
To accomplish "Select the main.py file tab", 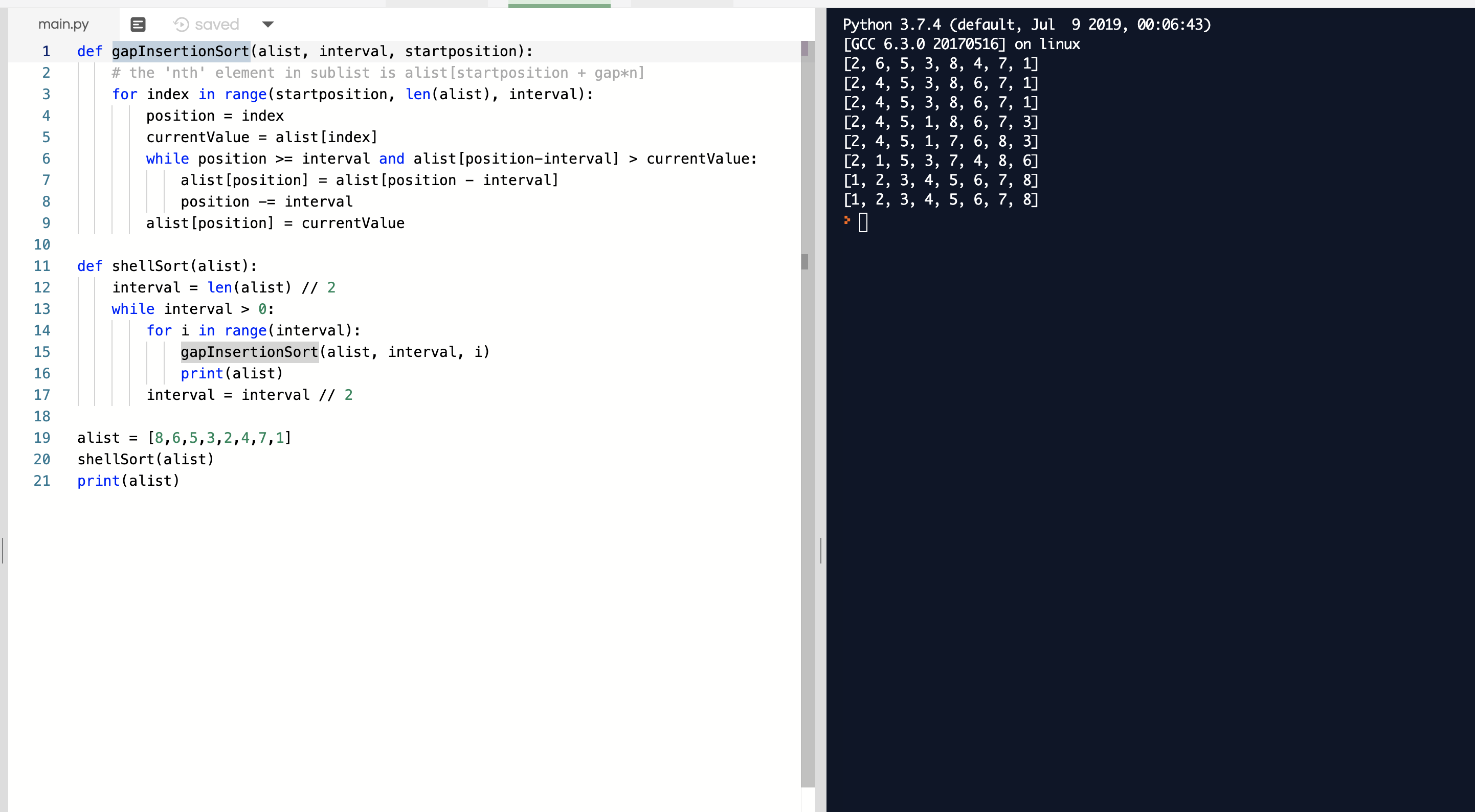I will point(63,25).
